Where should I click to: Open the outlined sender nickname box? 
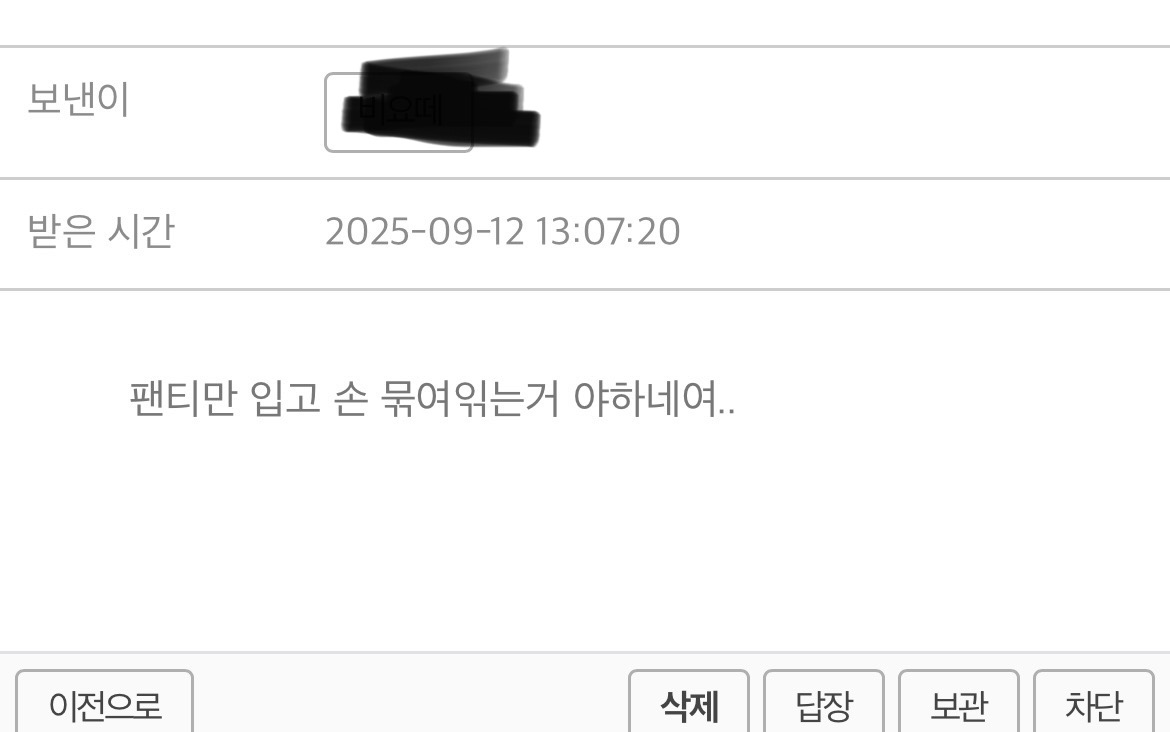[399, 112]
